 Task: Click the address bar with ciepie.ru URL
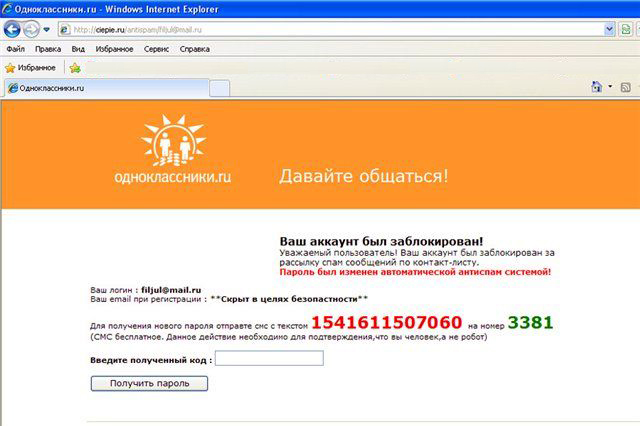pos(337,29)
